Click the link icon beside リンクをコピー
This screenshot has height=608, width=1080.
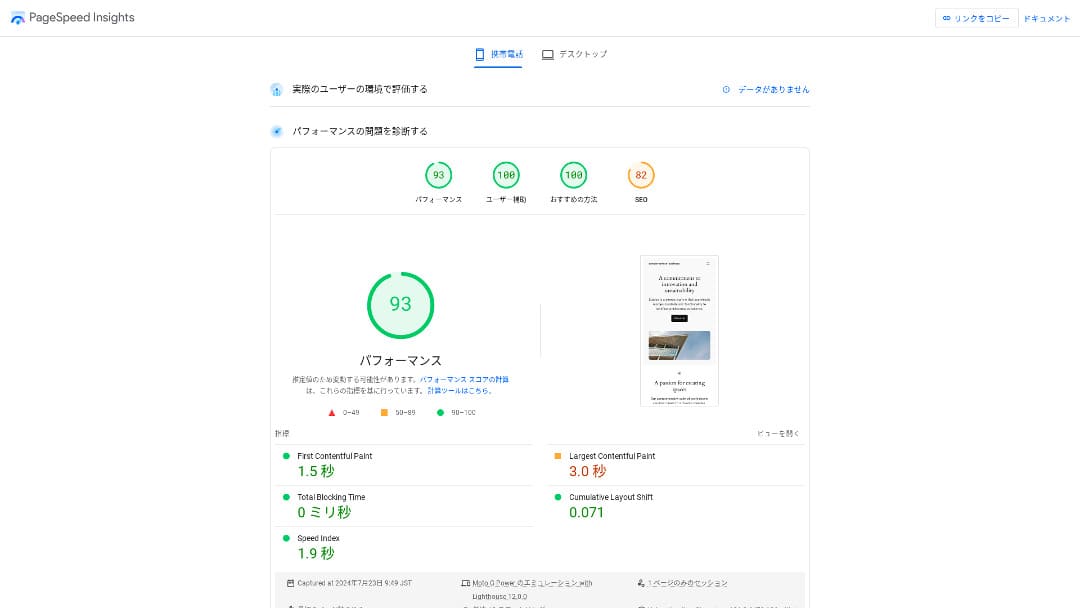point(946,18)
